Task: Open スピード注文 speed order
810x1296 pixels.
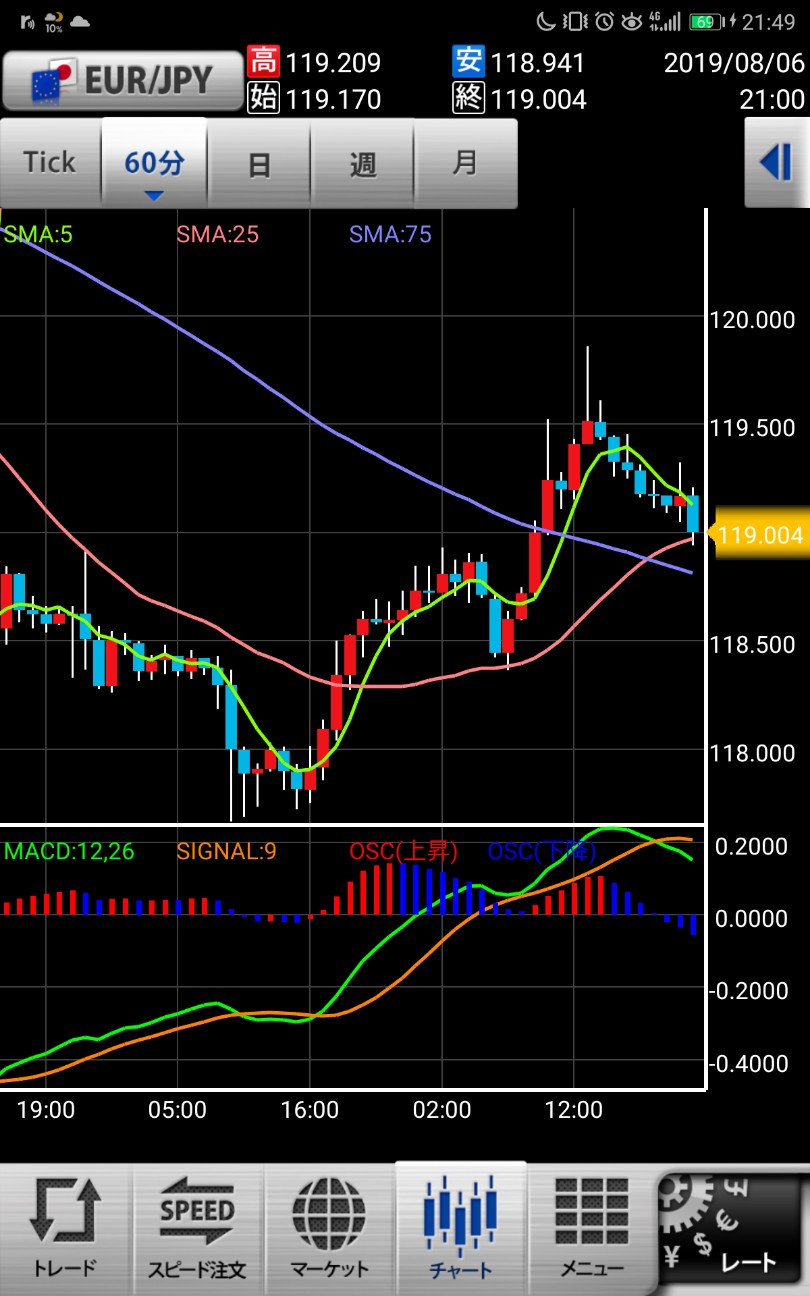Action: pos(197,1229)
